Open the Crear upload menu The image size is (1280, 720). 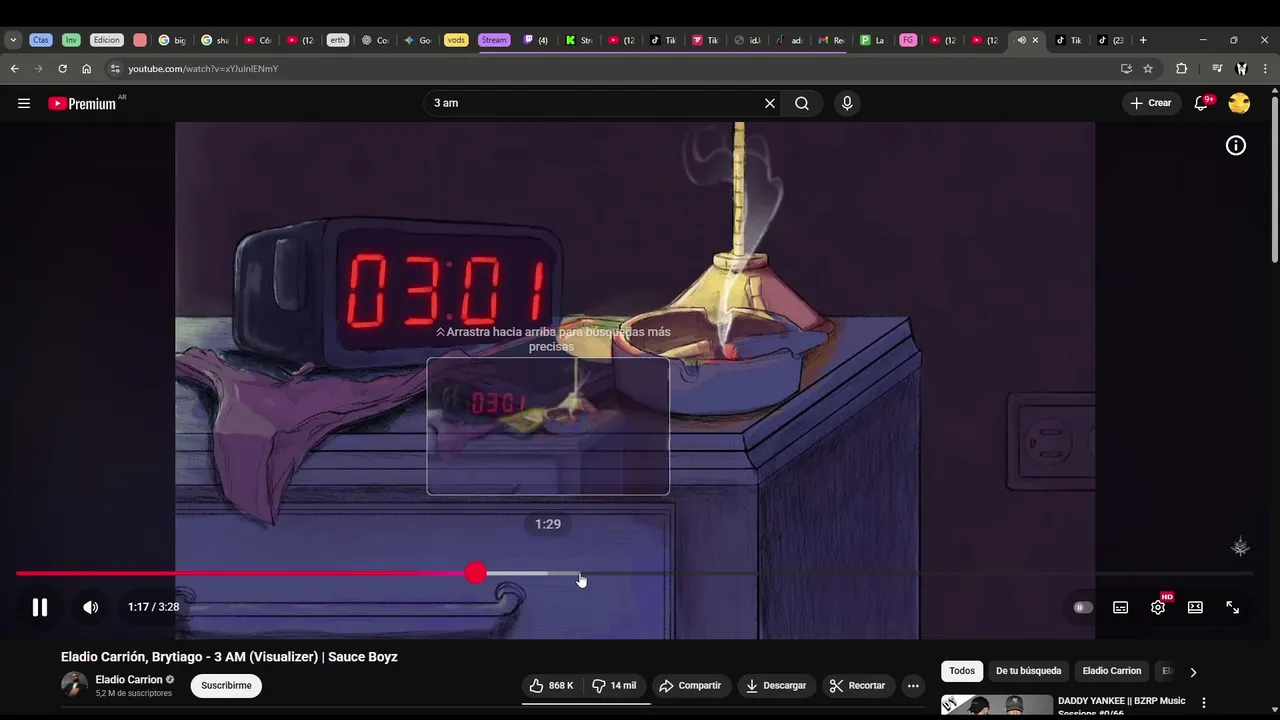point(1151,103)
